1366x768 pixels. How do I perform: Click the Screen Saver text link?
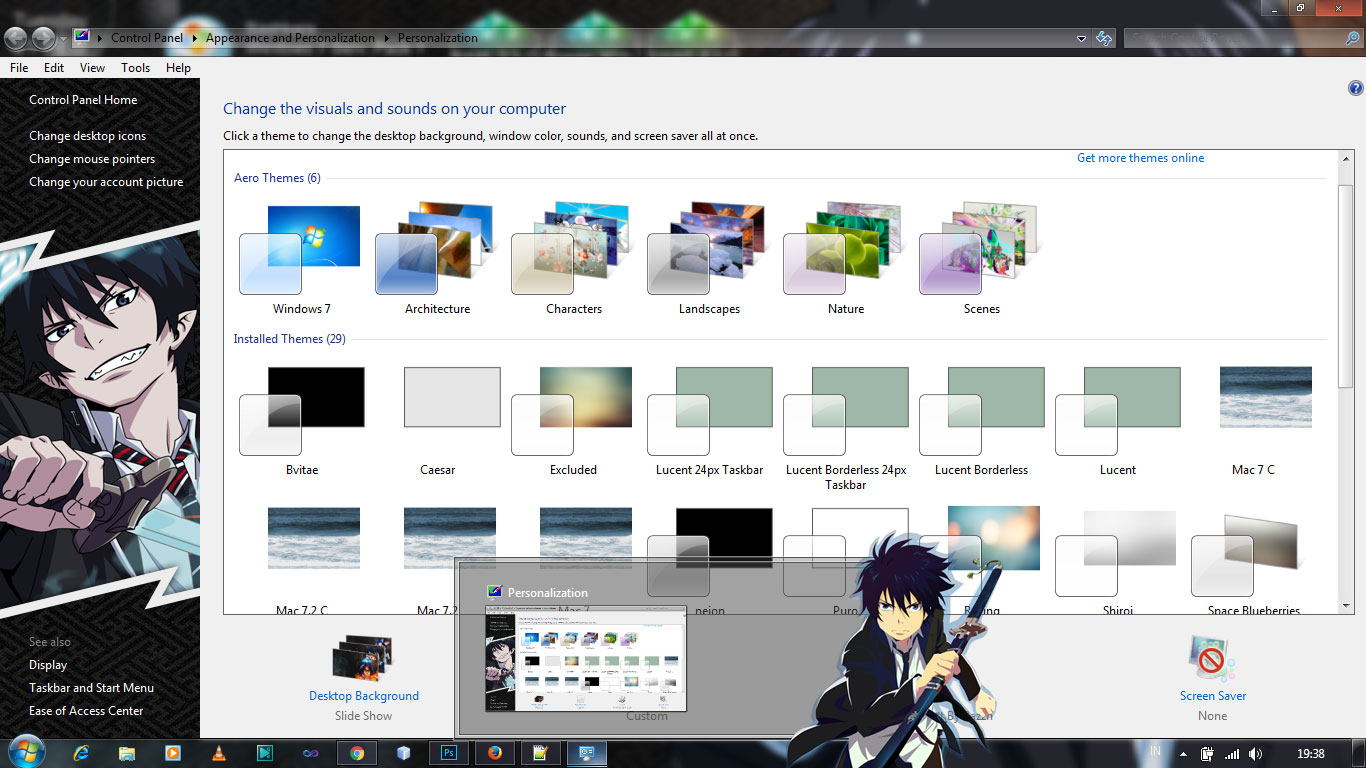pyautogui.click(x=1213, y=696)
